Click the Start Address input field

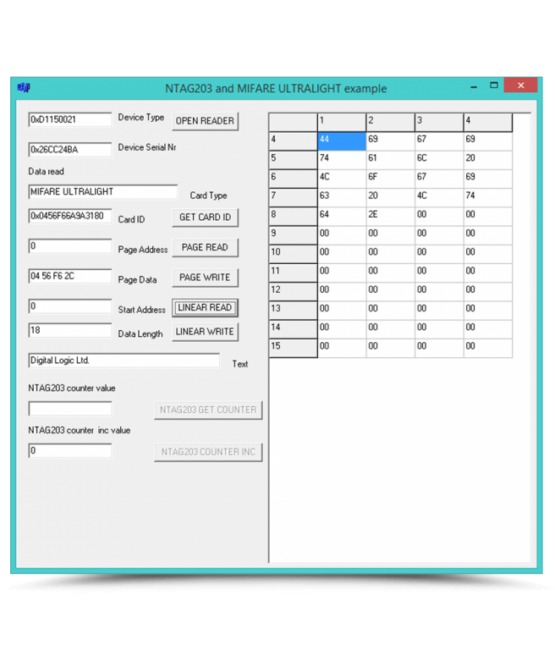click(x=70, y=306)
